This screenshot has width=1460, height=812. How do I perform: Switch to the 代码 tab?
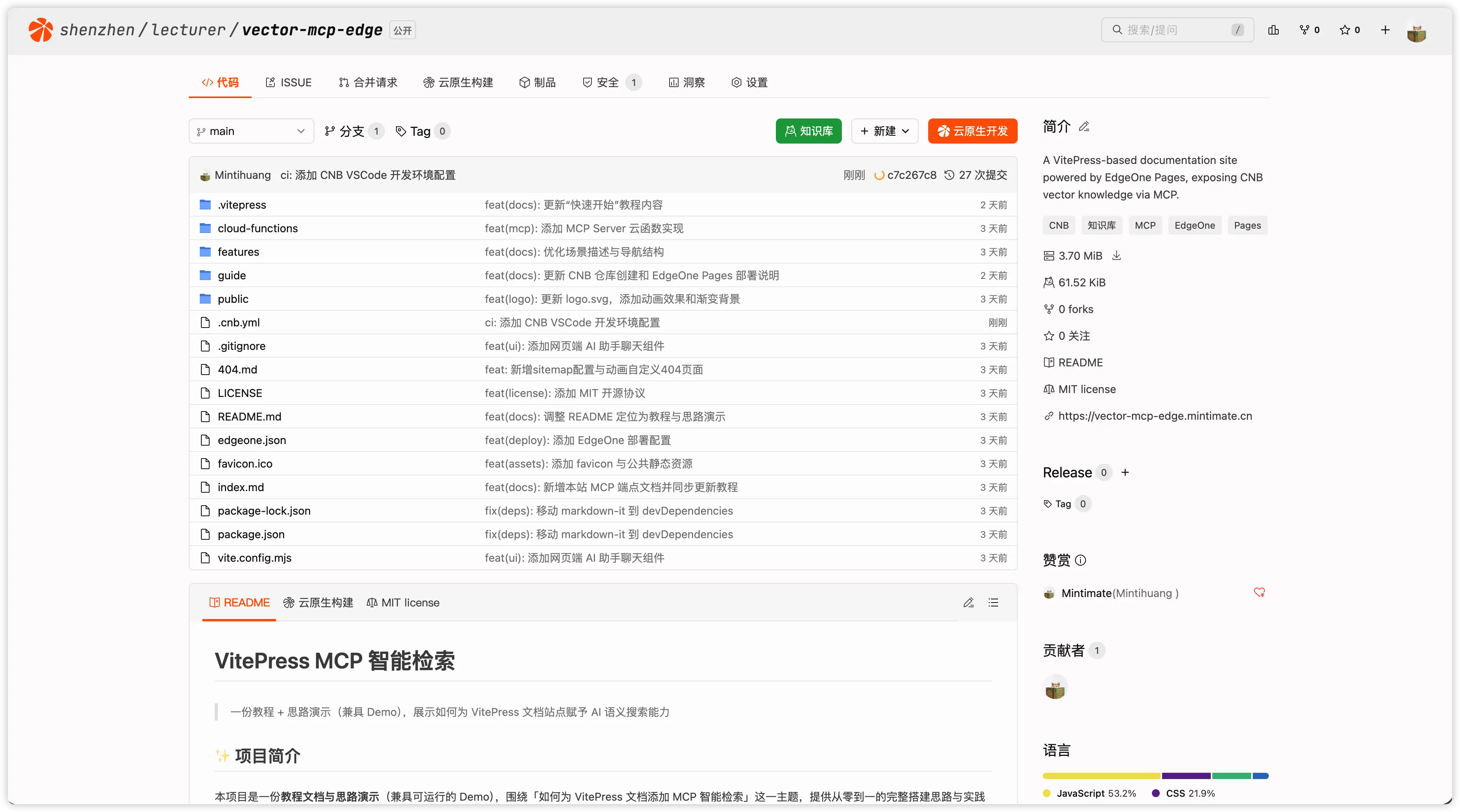click(x=220, y=82)
